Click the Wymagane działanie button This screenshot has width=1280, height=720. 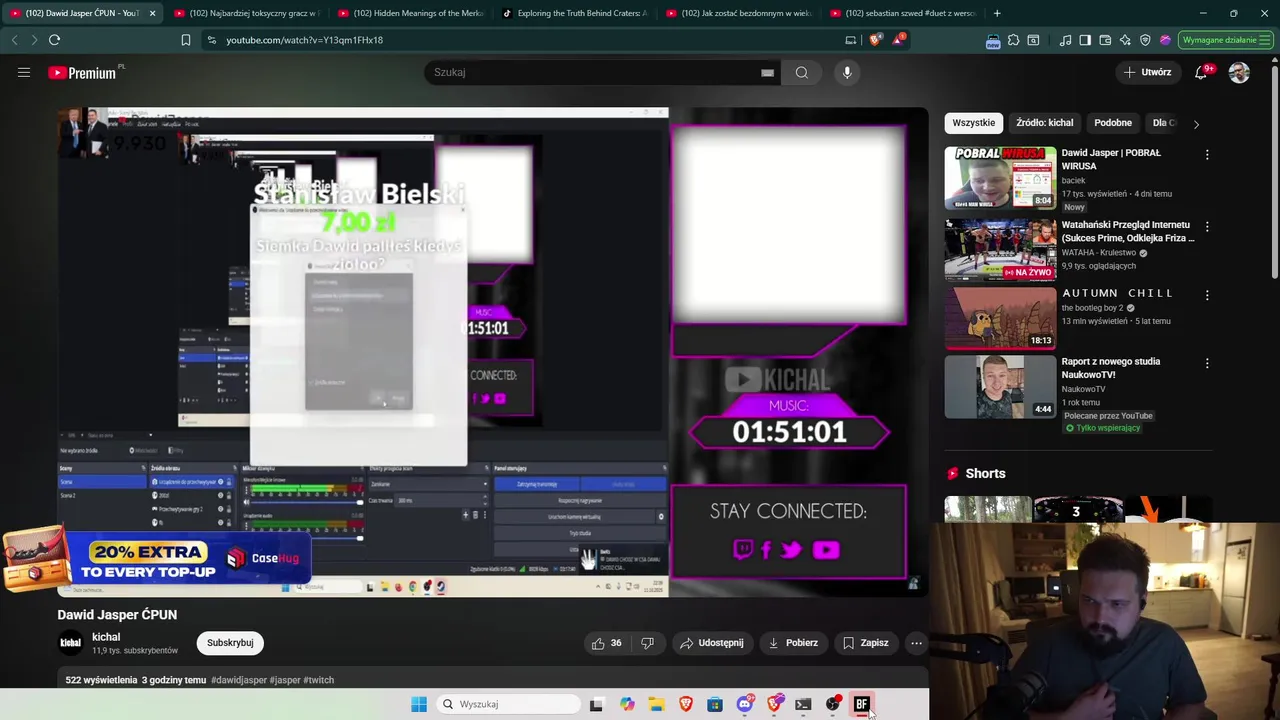pyautogui.click(x=1226, y=40)
